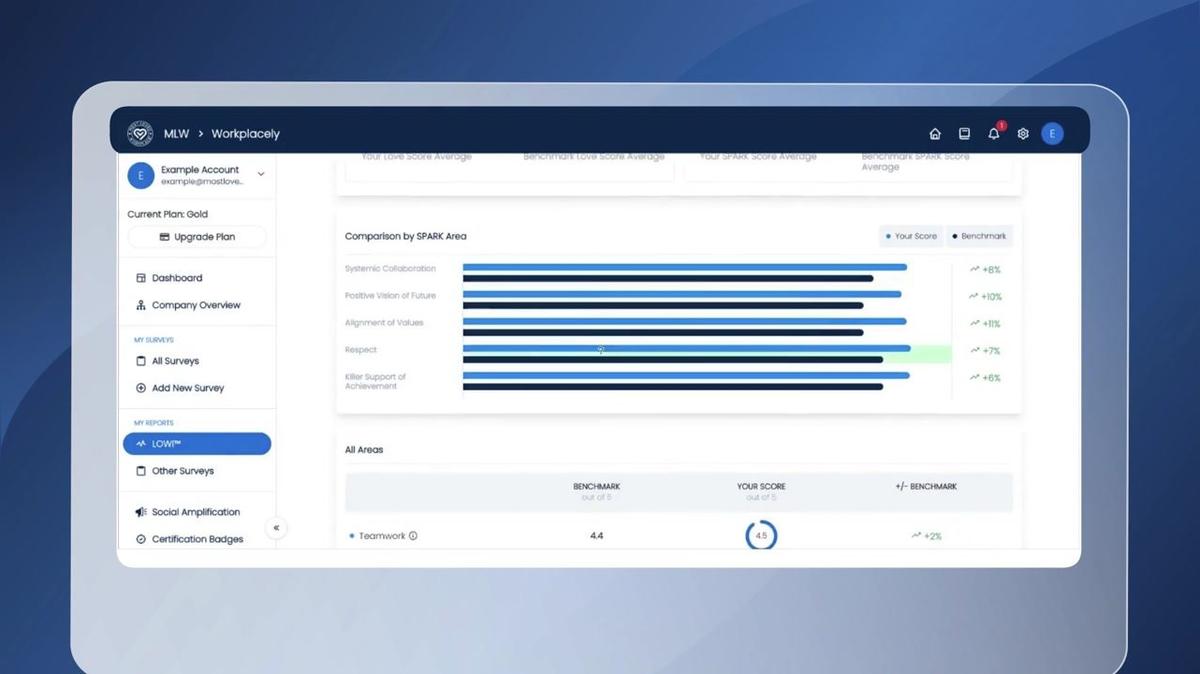Click the +10% change value
Screen dimensions: 1200x674
(991, 297)
